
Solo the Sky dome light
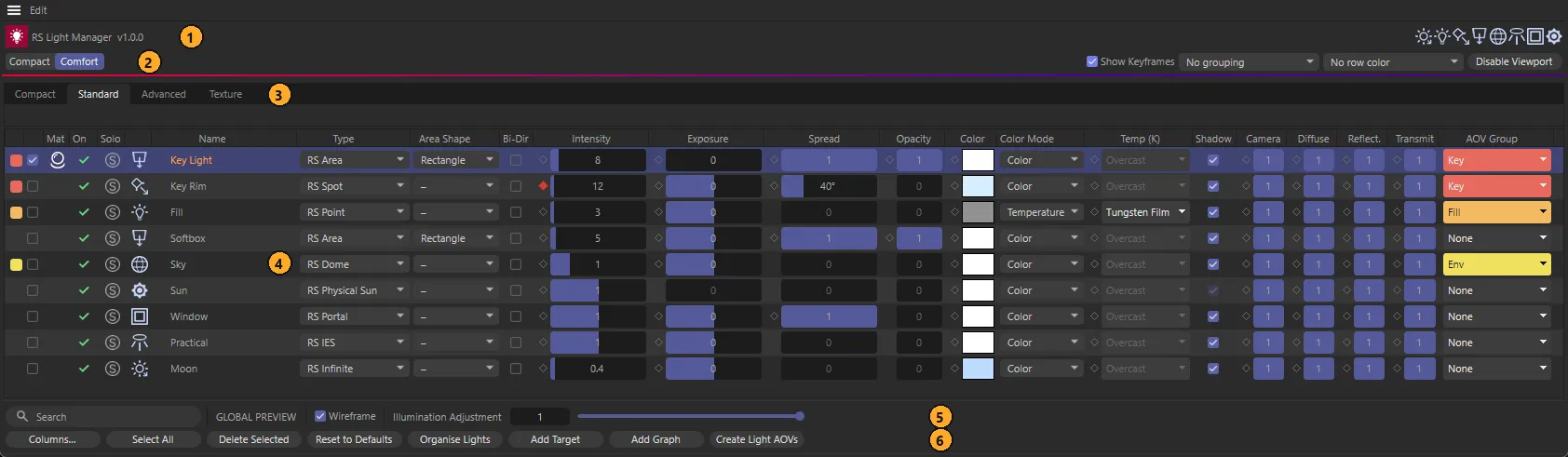click(113, 264)
